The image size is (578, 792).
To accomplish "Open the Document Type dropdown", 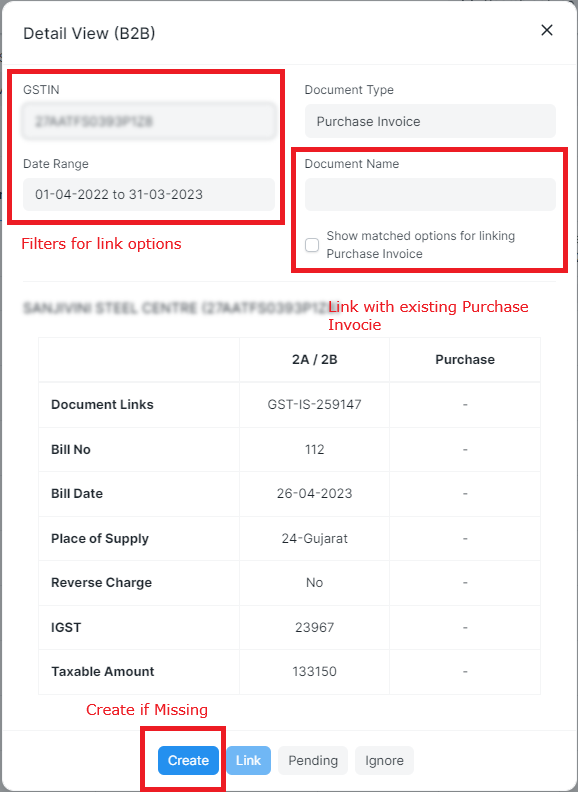I will tap(430, 121).
